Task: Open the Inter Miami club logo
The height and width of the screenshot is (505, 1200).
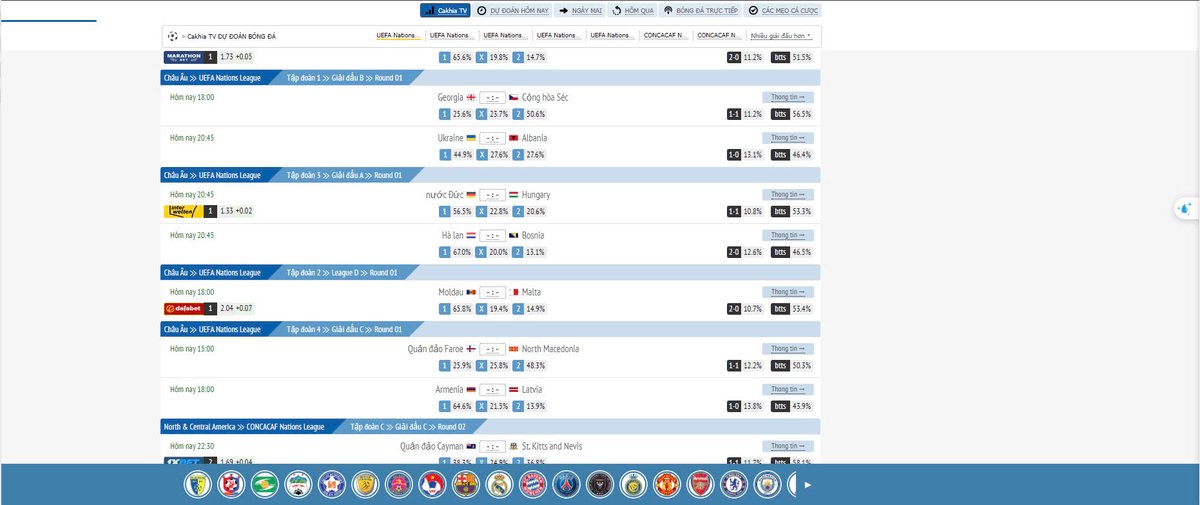Action: 599,485
